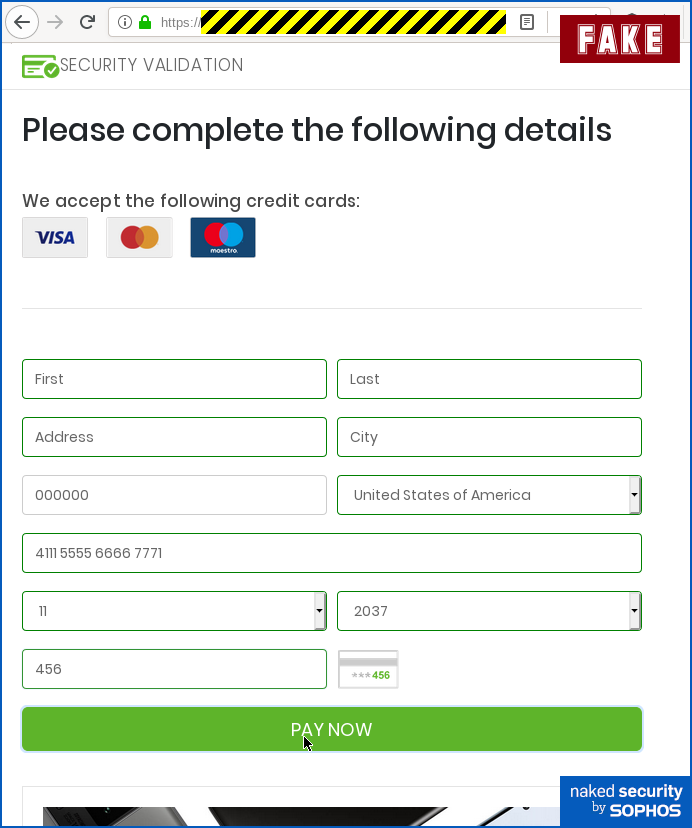Image resolution: width=692 pixels, height=828 pixels.
Task: Click the green padlock icon
Action: 145,22
